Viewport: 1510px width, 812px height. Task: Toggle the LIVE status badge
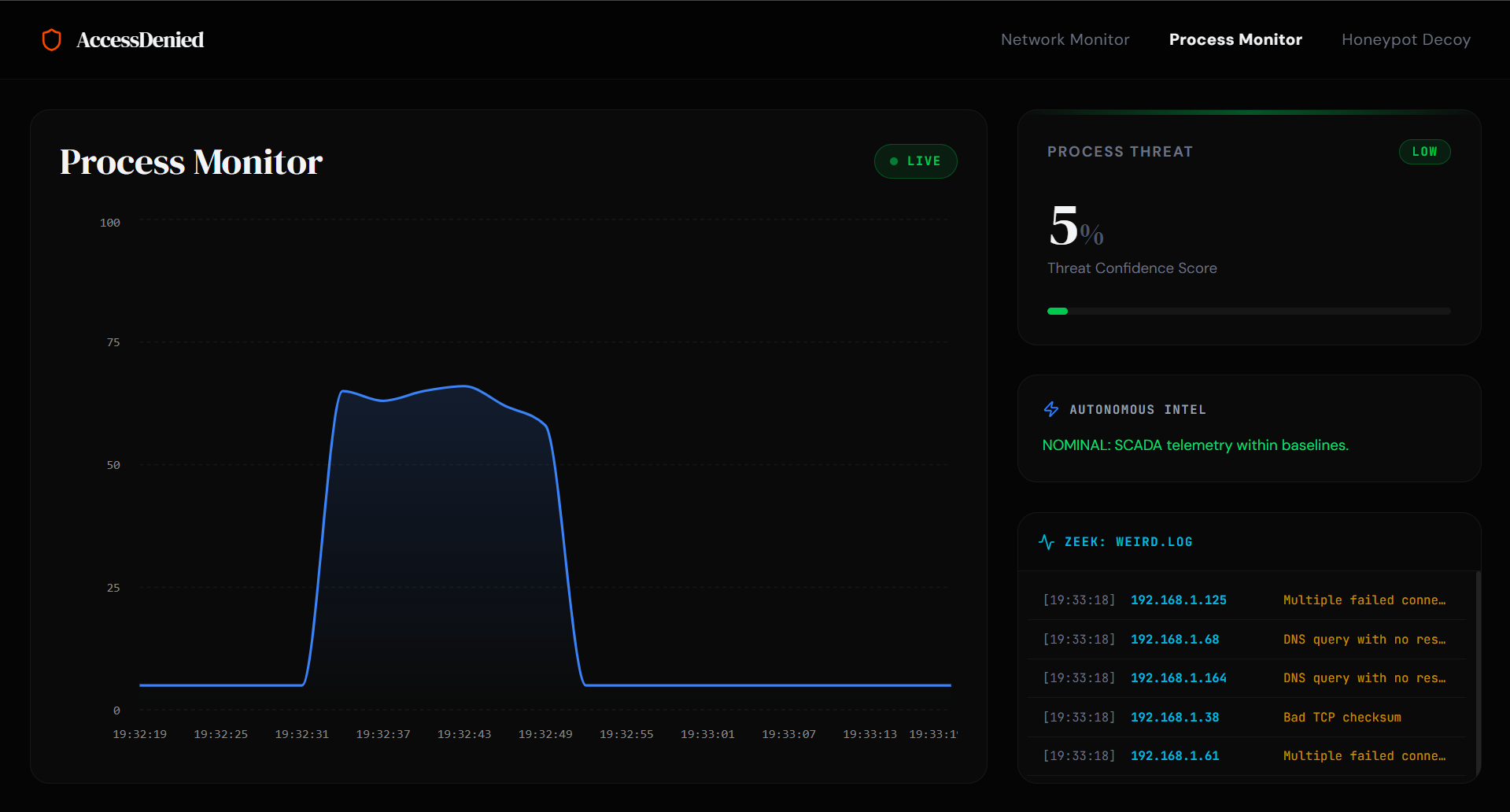click(915, 161)
